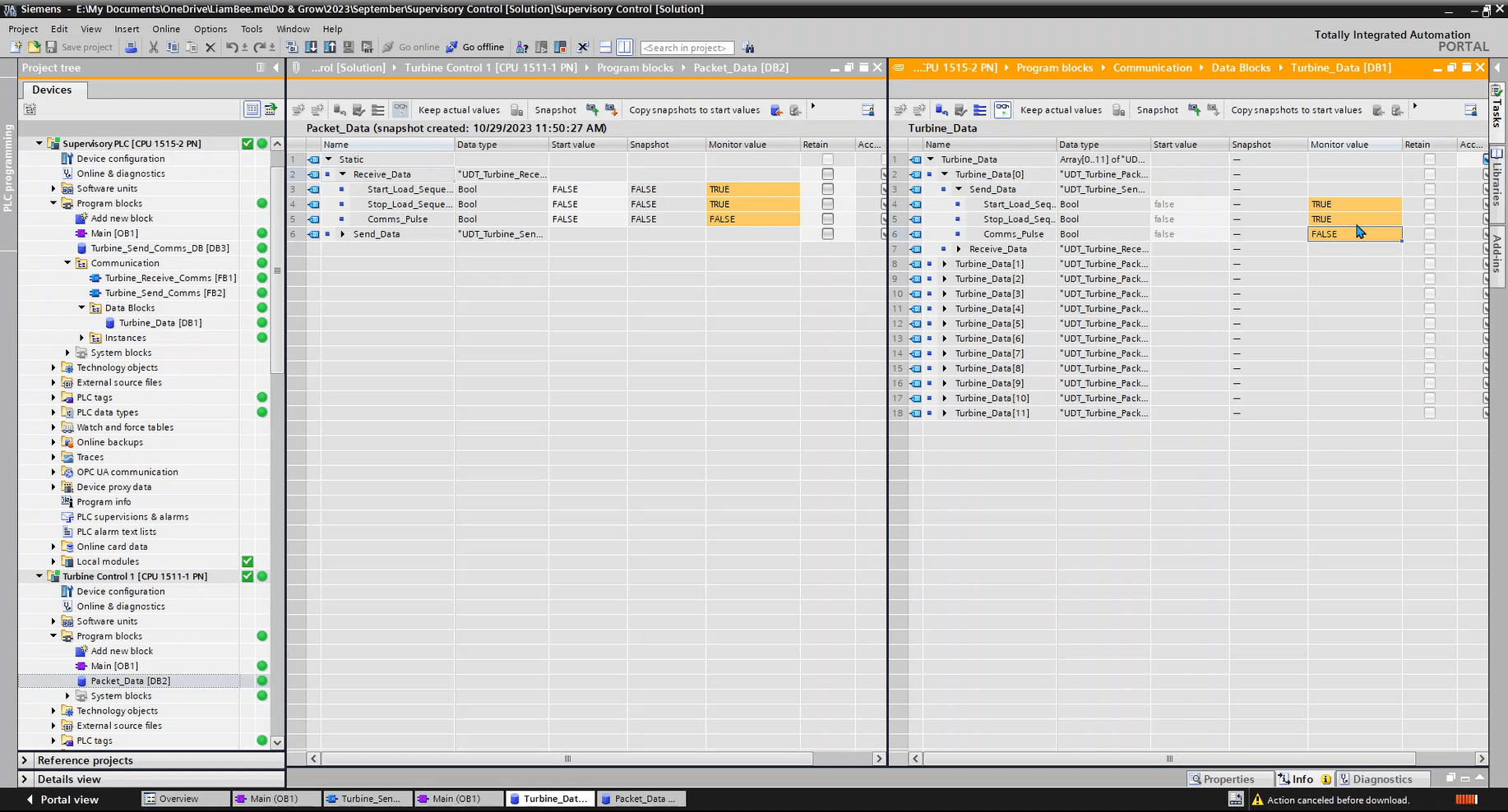Click the Search in project field
This screenshot has width=1508, height=812.
tap(687, 48)
